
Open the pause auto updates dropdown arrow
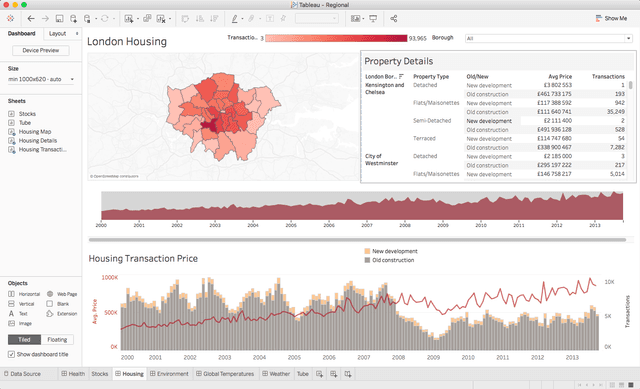(96, 18)
